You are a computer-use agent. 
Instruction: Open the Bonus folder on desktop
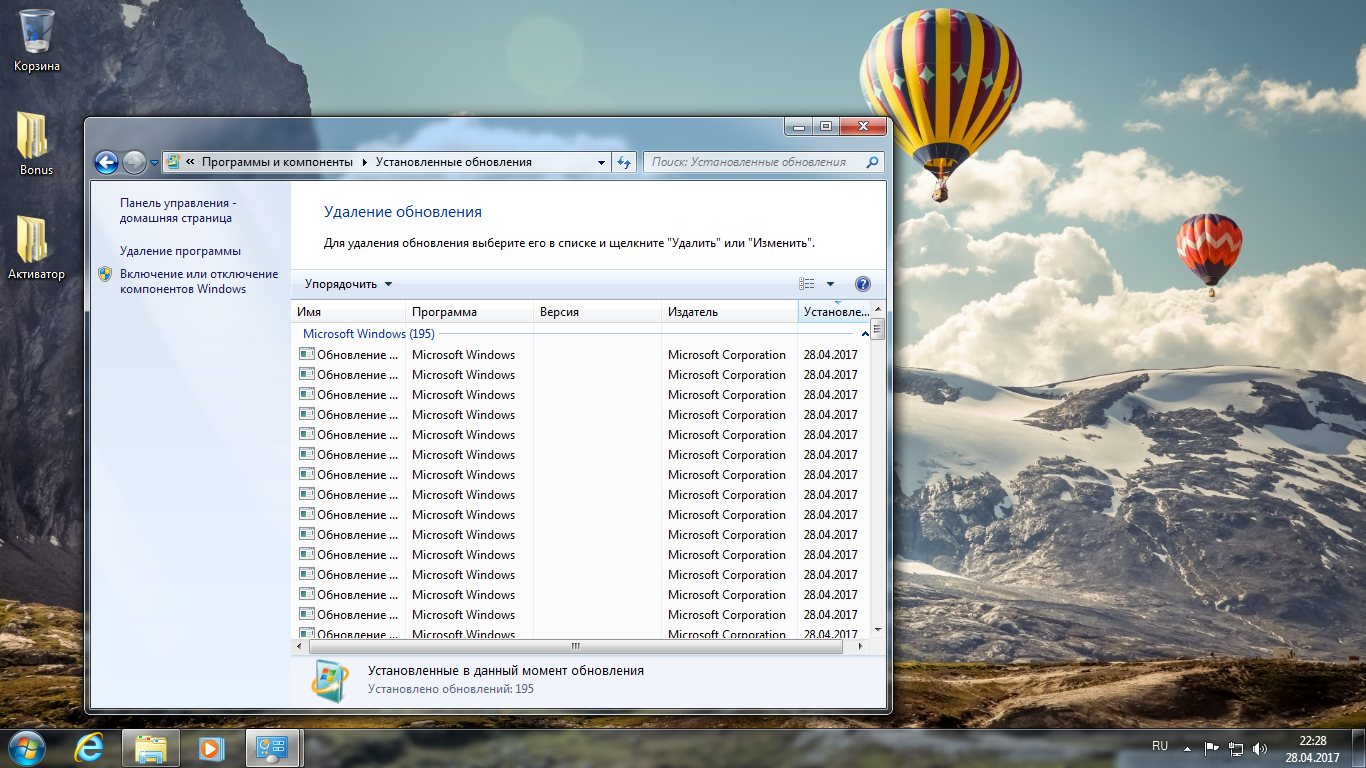point(36,144)
